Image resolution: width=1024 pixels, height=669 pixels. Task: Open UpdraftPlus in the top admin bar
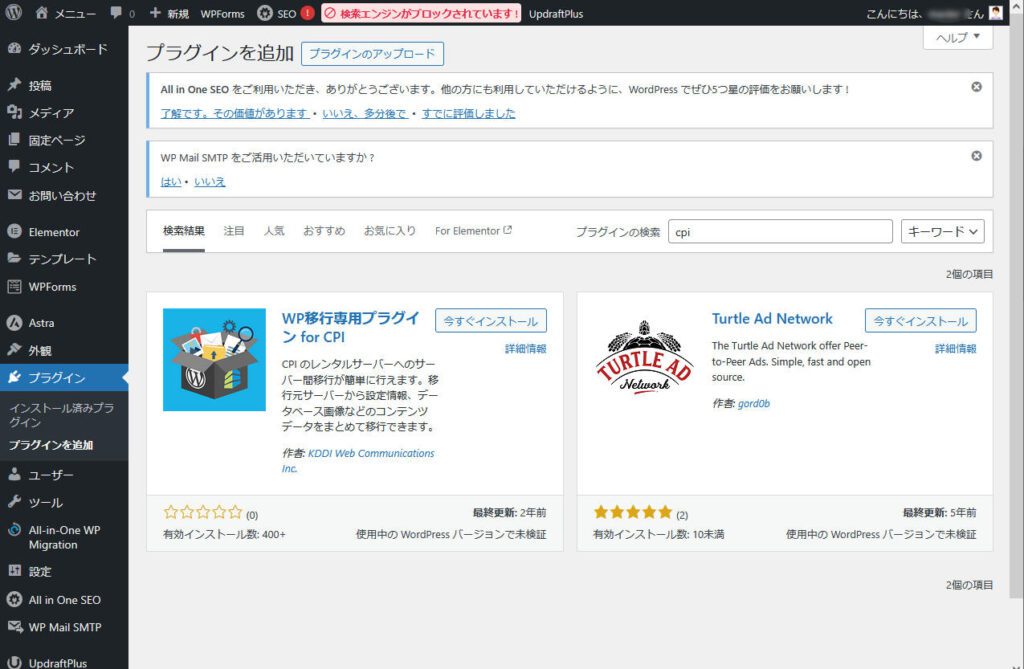point(556,13)
